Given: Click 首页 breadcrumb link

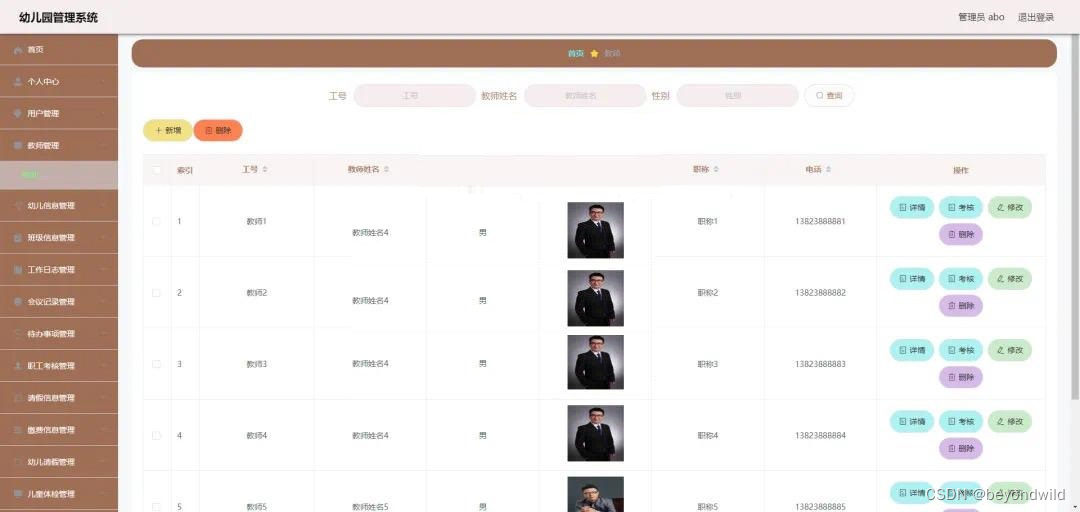Looking at the screenshot, I should tap(576, 54).
